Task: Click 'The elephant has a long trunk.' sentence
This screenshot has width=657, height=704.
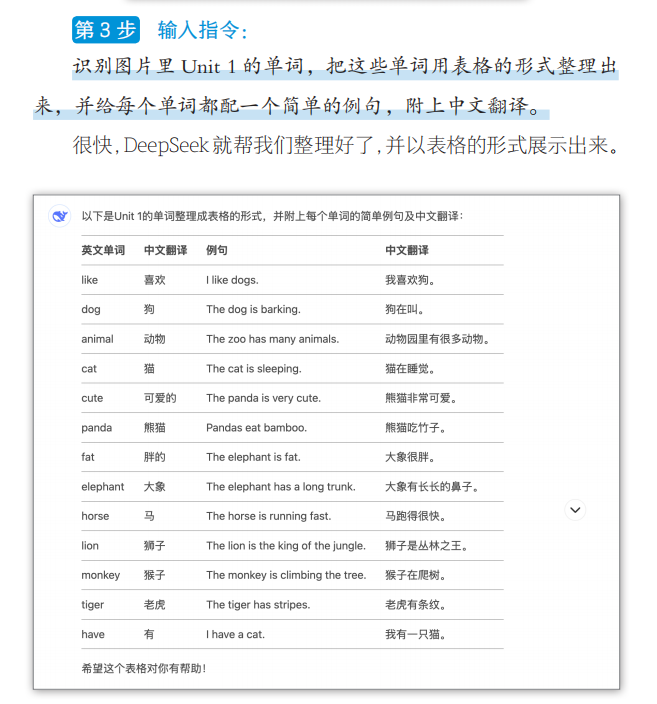Action: pos(281,487)
